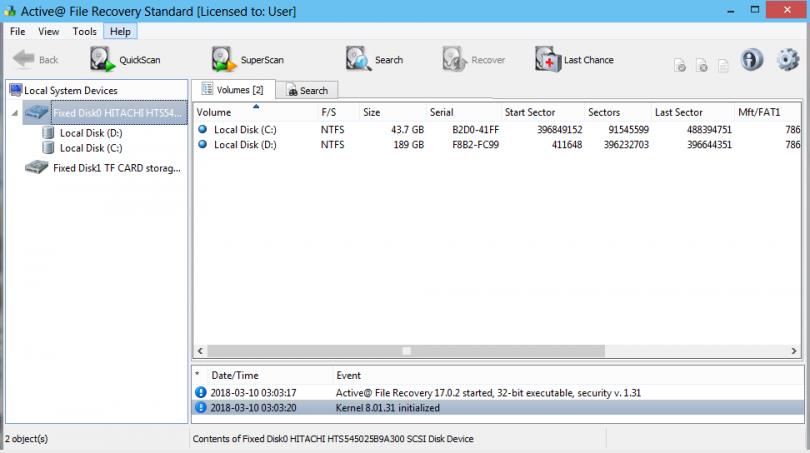
Task: Switch to the Volumes [2] tab
Action: (232, 90)
